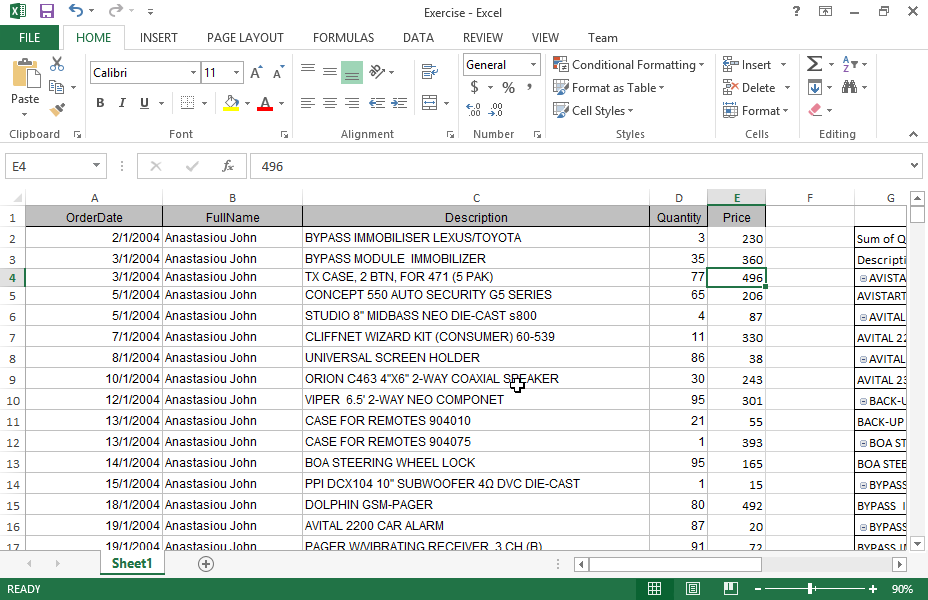Open the Calibri font name dropdown
Image resolution: width=928 pixels, height=600 pixels.
pos(193,73)
